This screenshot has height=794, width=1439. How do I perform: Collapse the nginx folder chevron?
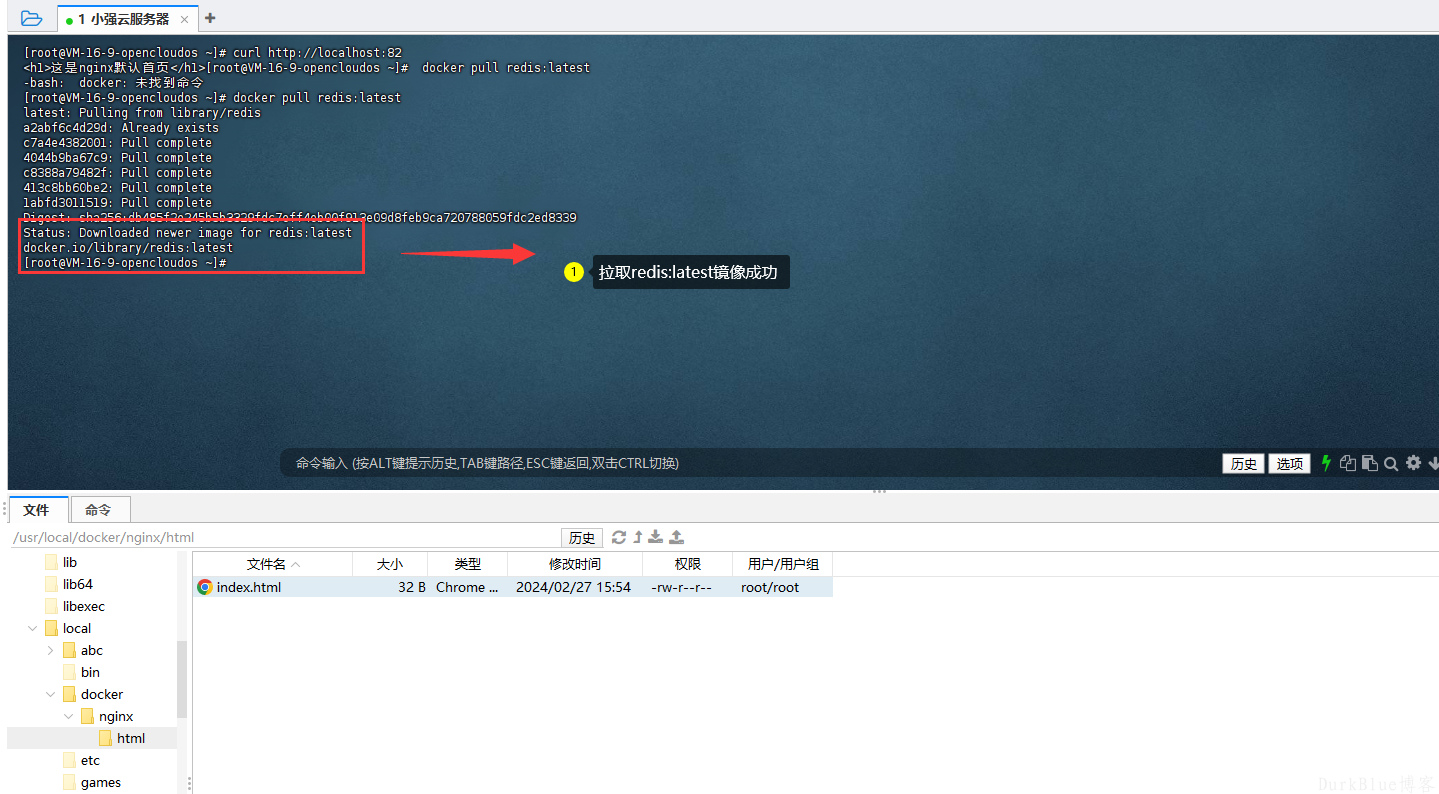click(69, 716)
